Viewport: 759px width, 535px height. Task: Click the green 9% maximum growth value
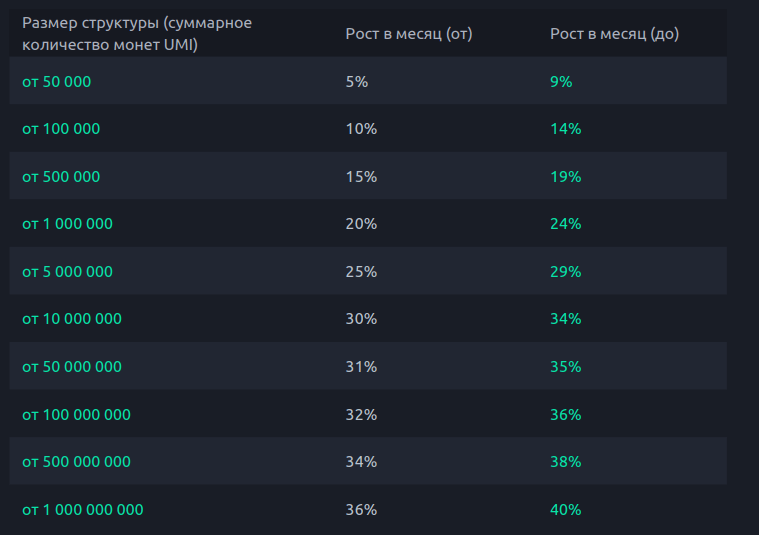pos(561,82)
